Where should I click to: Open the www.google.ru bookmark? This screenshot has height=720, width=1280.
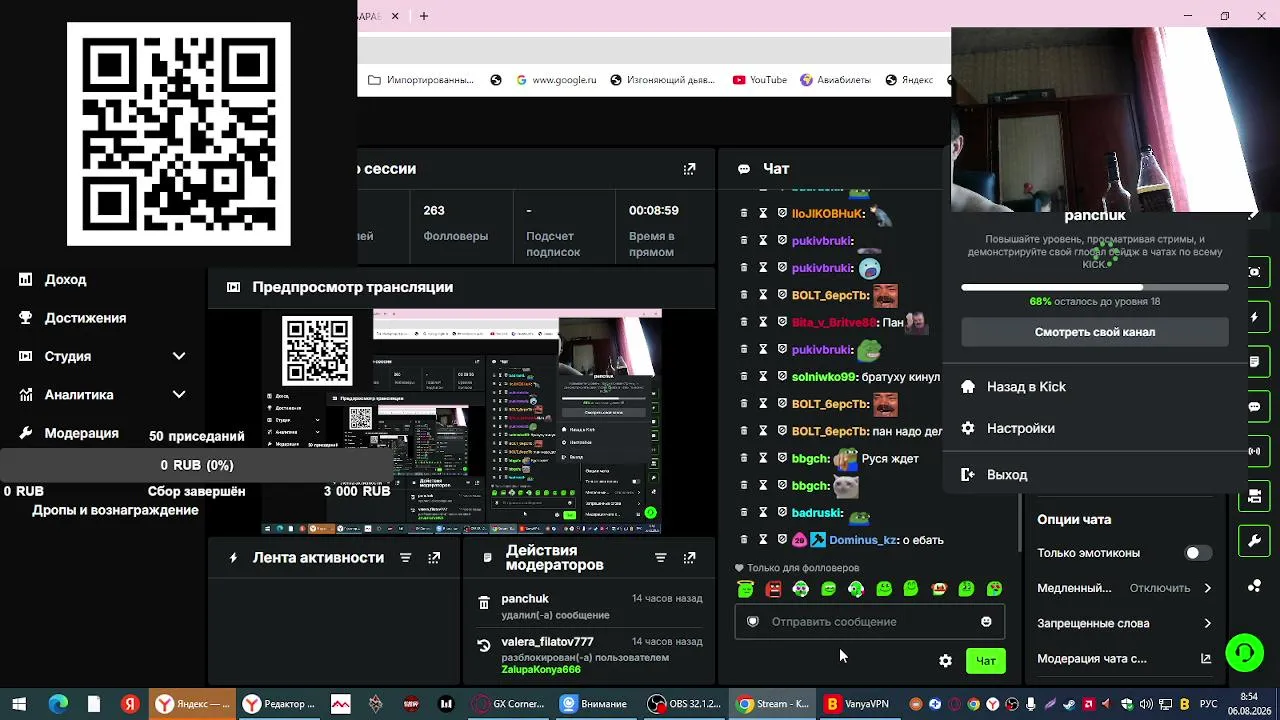(x=557, y=80)
